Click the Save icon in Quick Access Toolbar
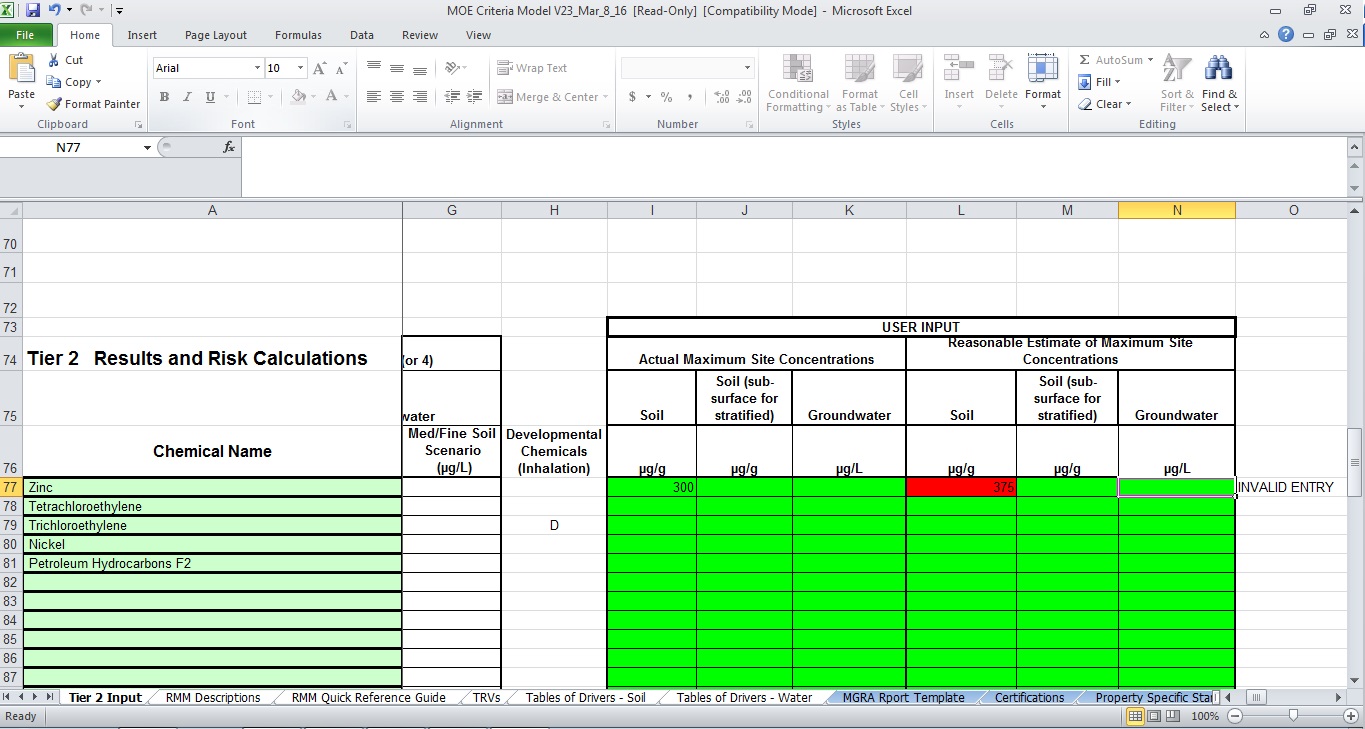Image resolution: width=1365 pixels, height=729 pixels. pyautogui.click(x=33, y=10)
